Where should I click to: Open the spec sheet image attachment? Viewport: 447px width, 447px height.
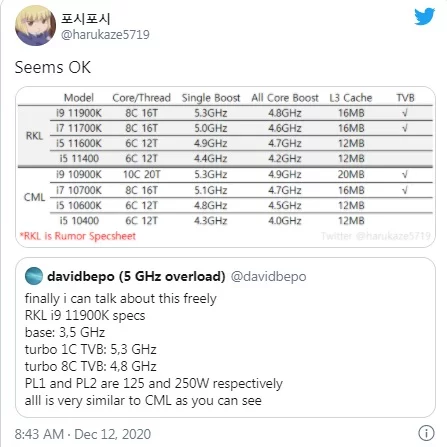click(225, 167)
